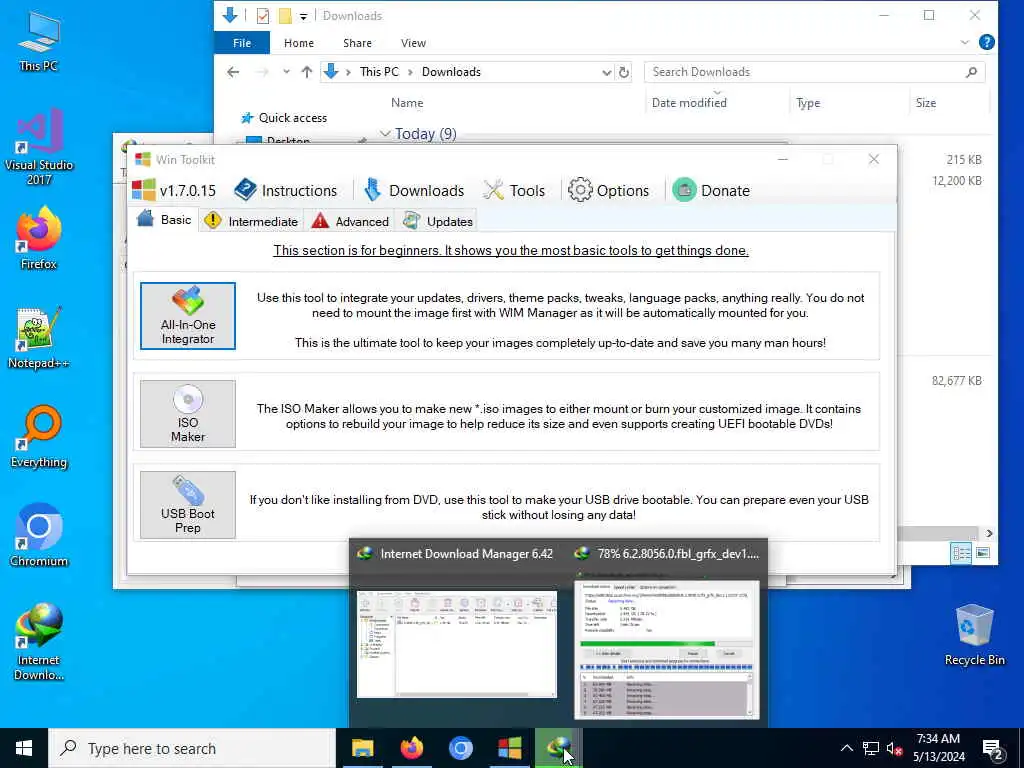
Task: Go up one folder level in Explorer
Action: (x=306, y=72)
